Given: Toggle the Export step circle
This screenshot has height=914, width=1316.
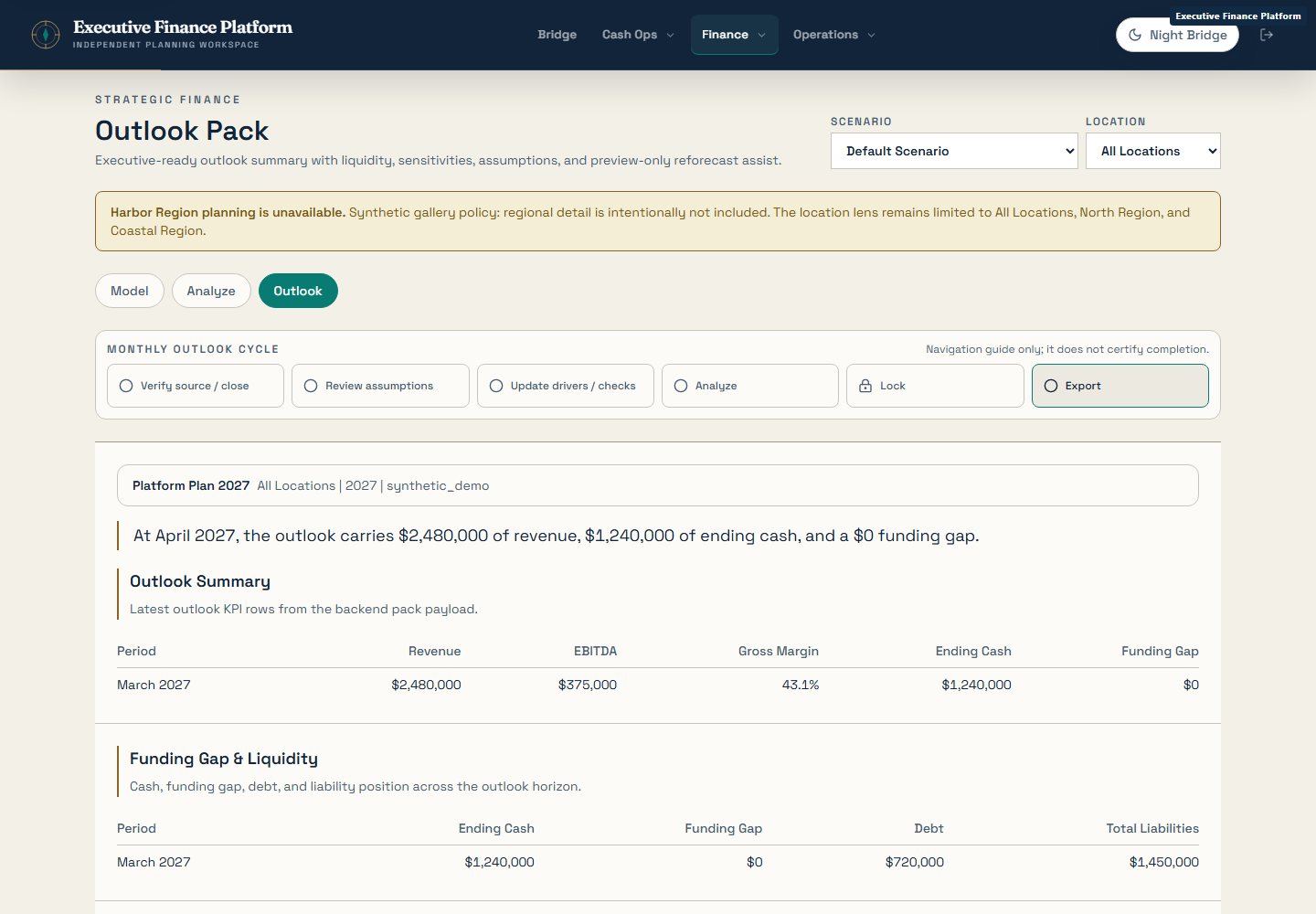Looking at the screenshot, I should (1051, 386).
